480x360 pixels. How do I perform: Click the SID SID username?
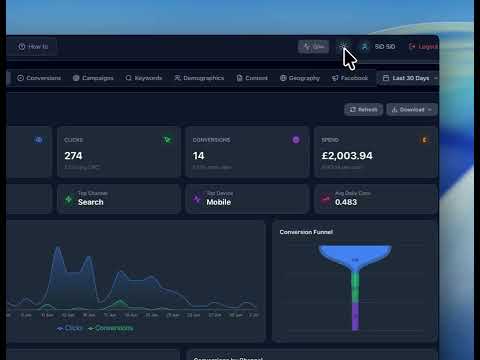385,47
